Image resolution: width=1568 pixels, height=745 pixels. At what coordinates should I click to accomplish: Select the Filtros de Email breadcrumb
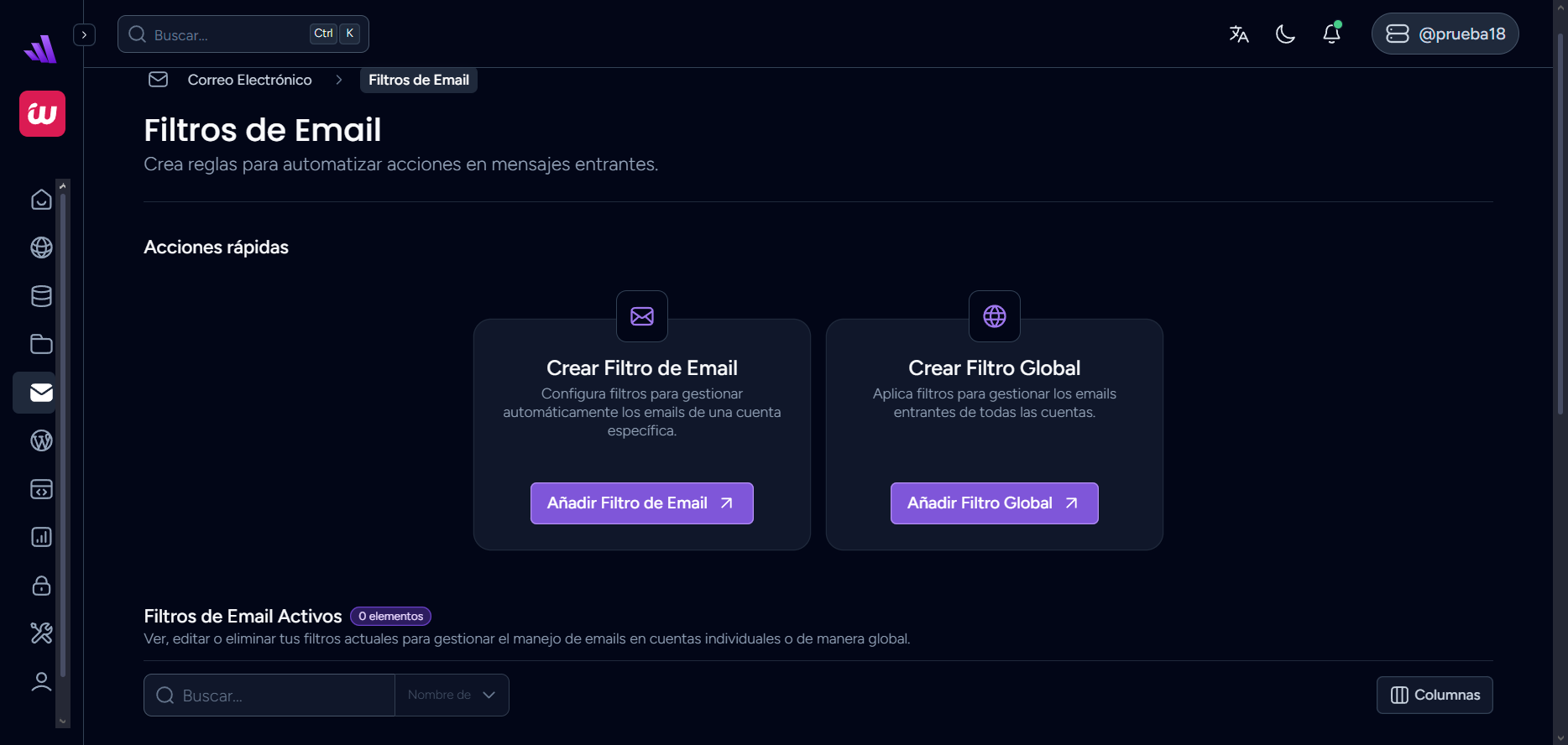pos(418,80)
